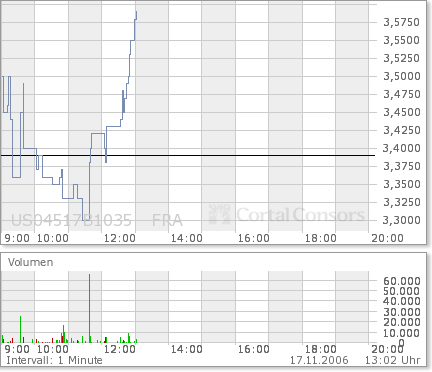
Task: Select 14:00 time label under price chart
Action: tap(187, 239)
